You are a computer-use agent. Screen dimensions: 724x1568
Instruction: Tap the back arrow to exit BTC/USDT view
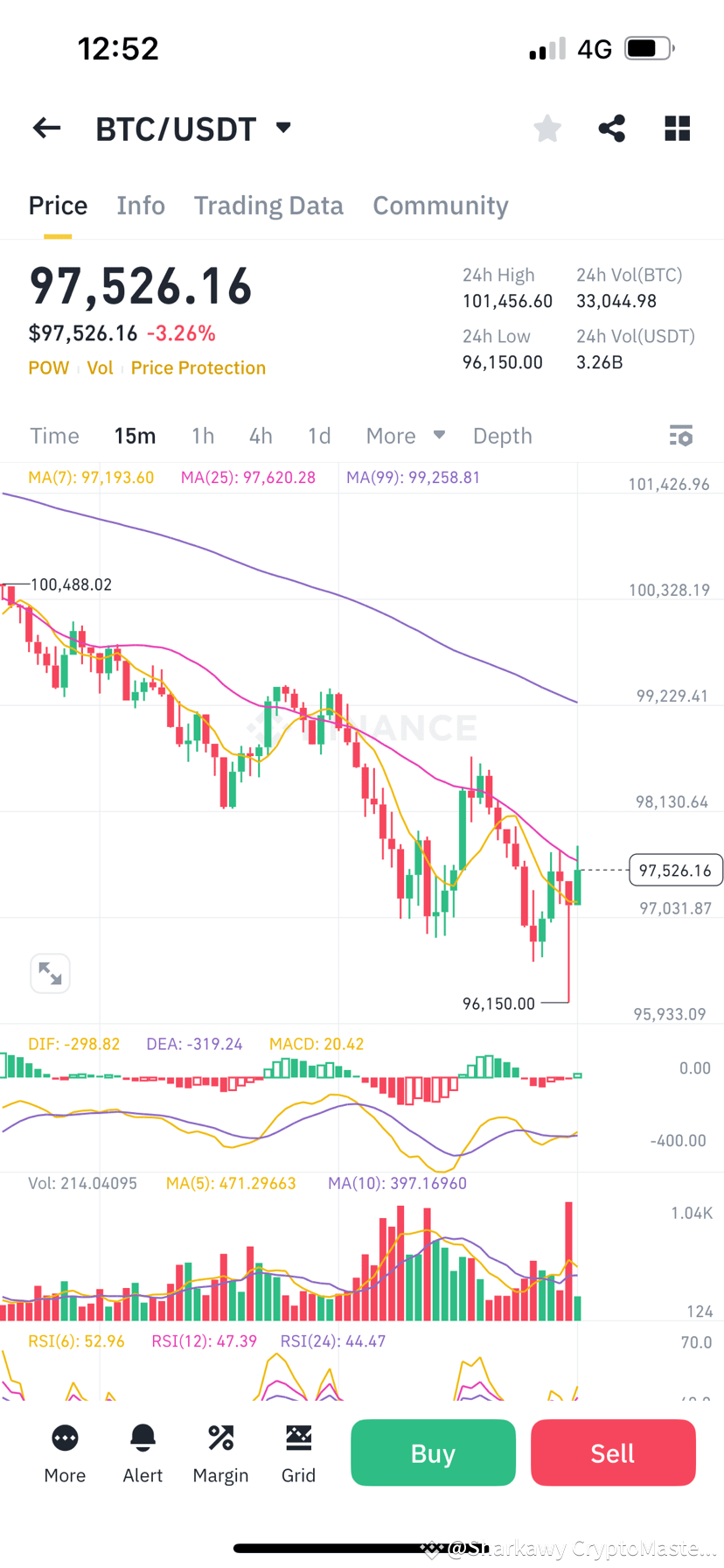(x=45, y=128)
